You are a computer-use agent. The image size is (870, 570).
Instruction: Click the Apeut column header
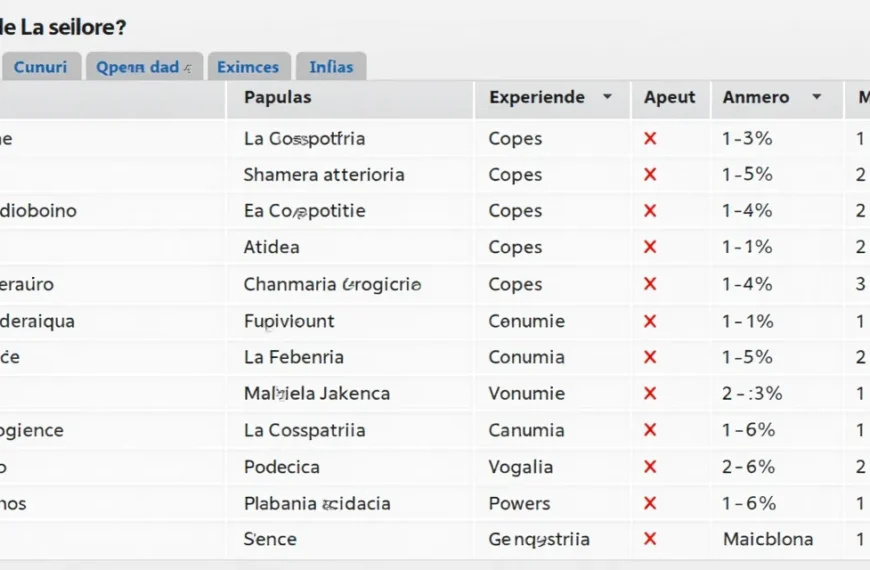pyautogui.click(x=669, y=98)
